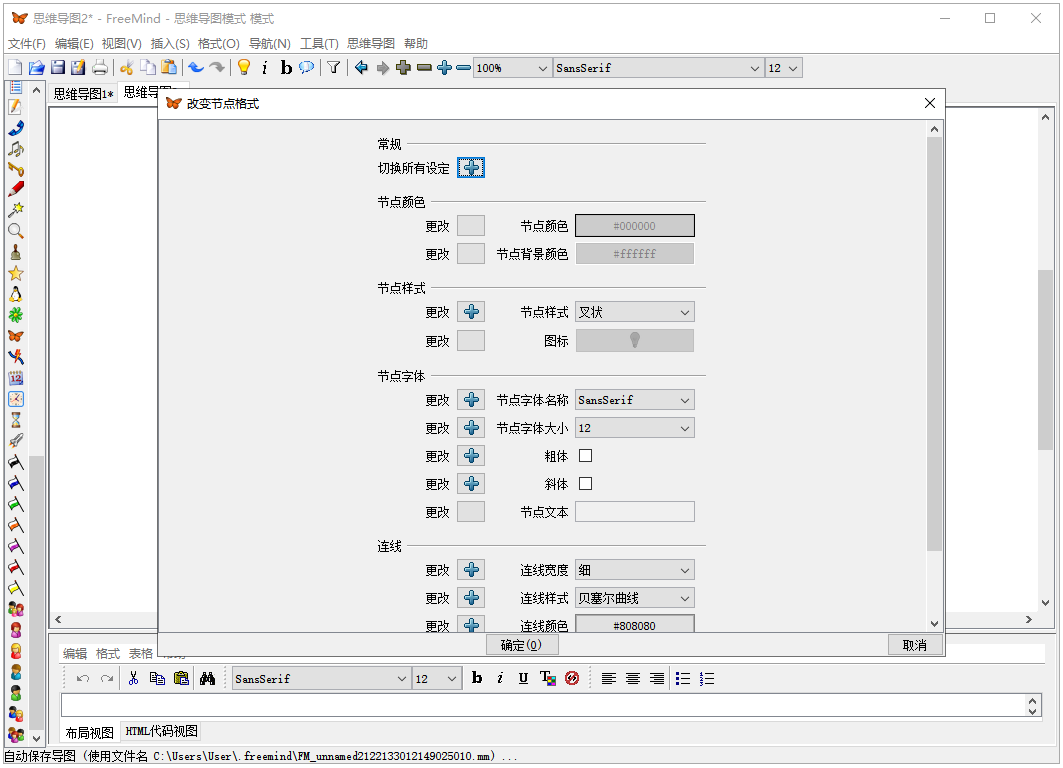The image size is (1063, 768).
Task: Click the 连线颜色 swatch showing #808080
Action: click(x=634, y=626)
